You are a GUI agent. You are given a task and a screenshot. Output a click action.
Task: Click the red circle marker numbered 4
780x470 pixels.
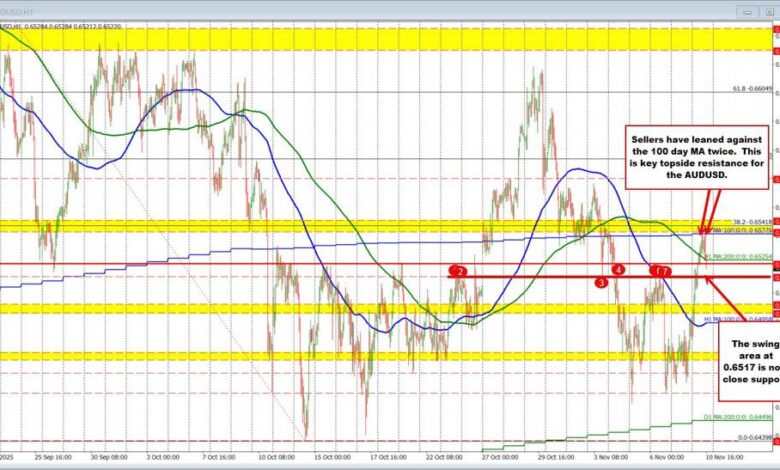pos(619,270)
